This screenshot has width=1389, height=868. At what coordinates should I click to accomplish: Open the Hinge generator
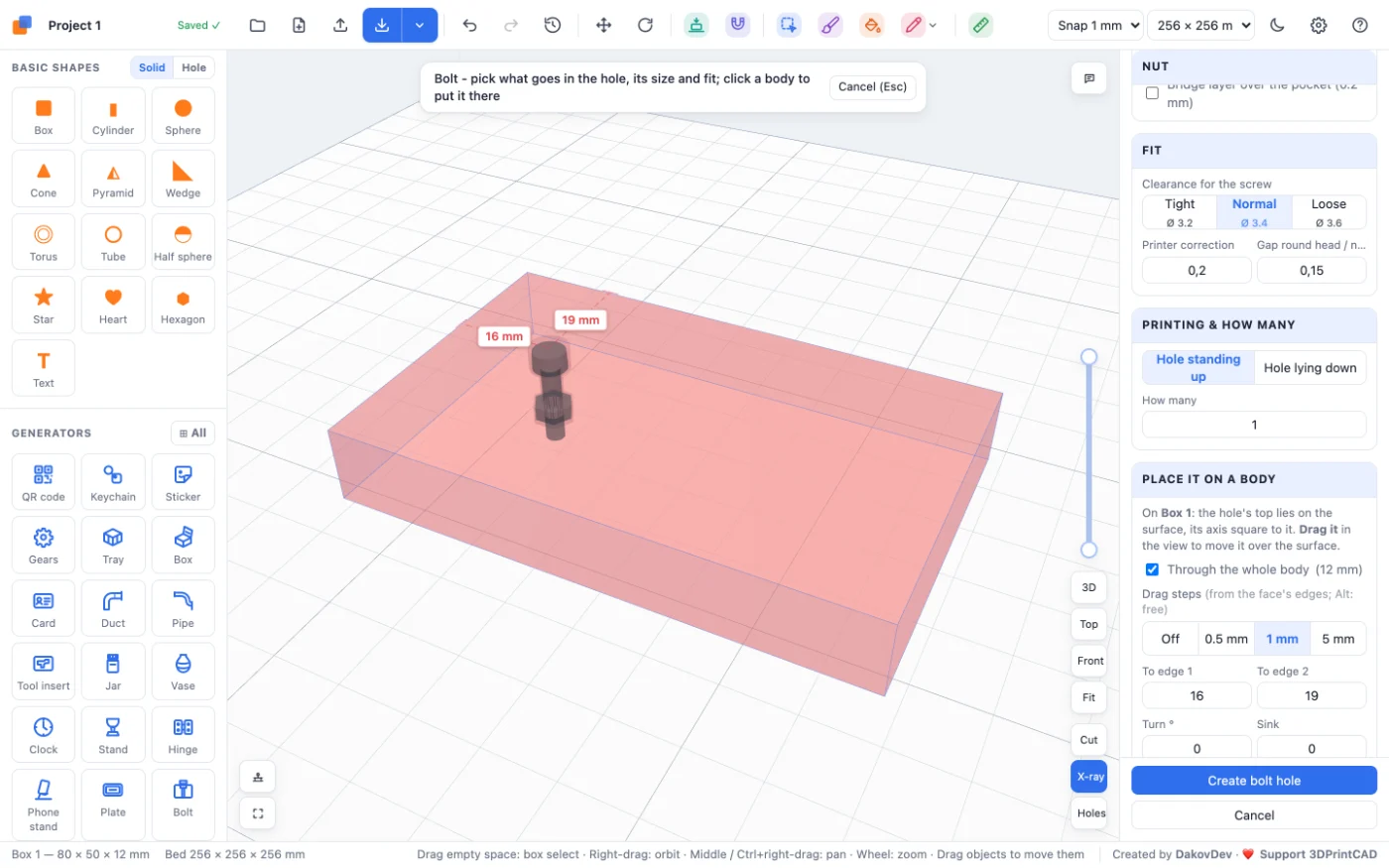(x=183, y=735)
